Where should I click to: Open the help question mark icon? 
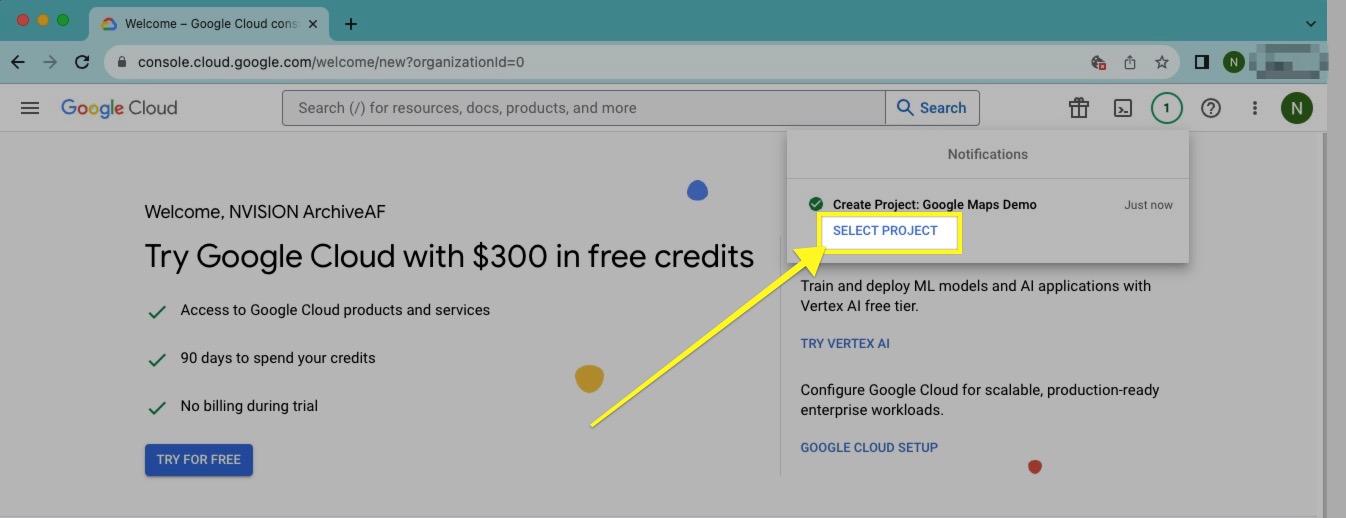1211,108
